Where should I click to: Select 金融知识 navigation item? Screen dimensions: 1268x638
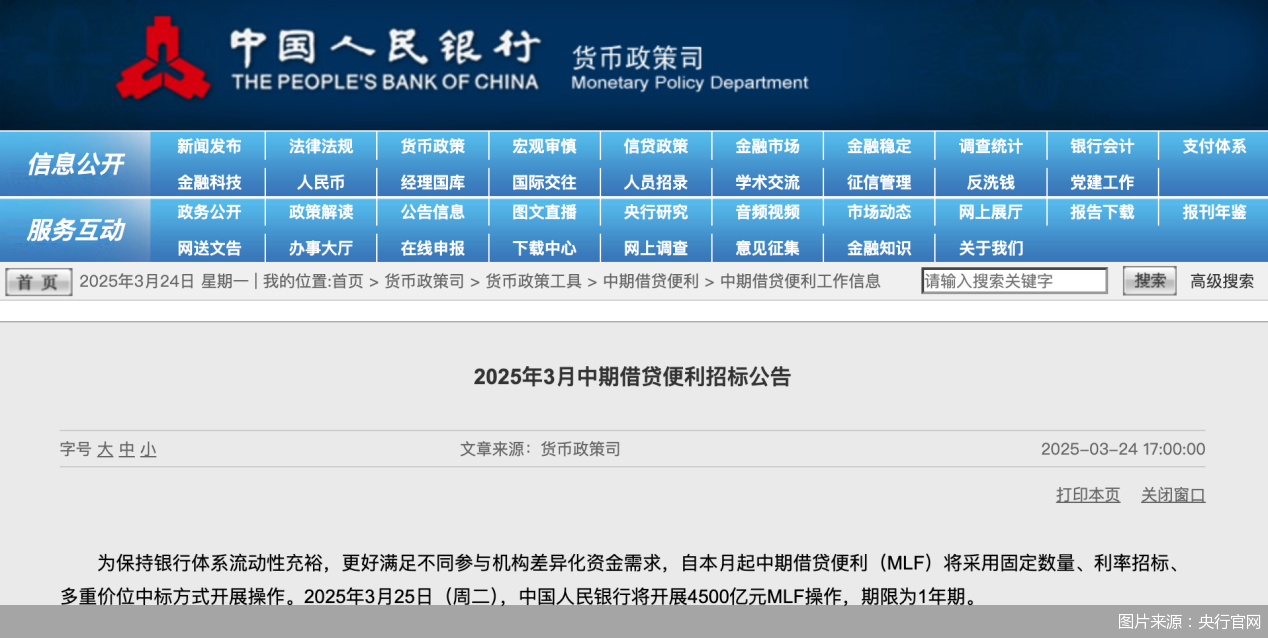point(879,248)
